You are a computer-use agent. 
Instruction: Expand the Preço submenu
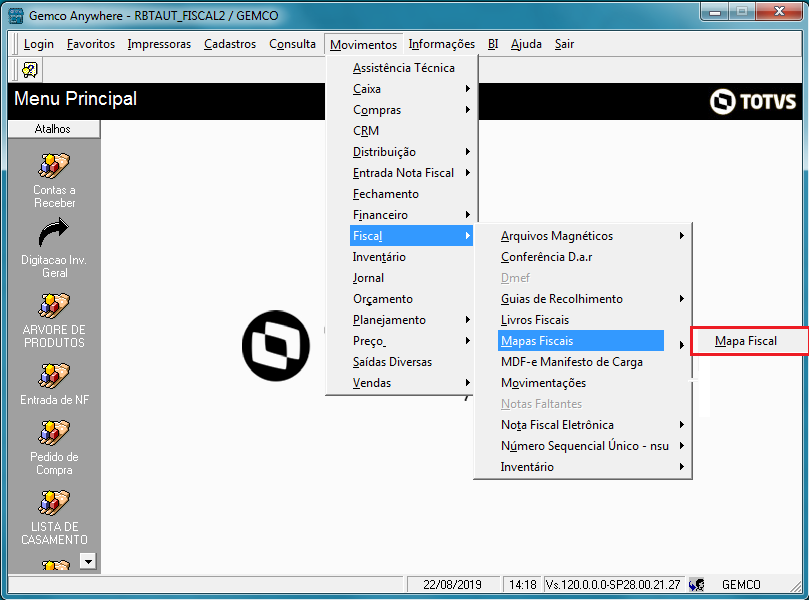pyautogui.click(x=411, y=340)
